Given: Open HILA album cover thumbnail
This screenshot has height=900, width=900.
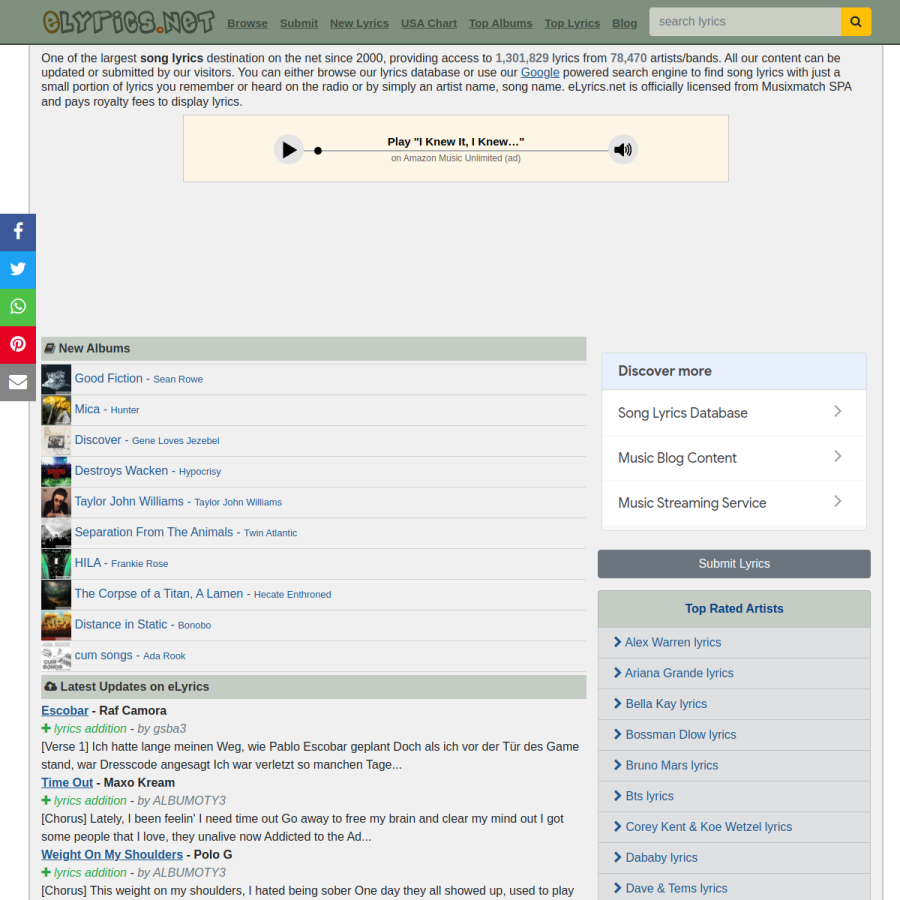Looking at the screenshot, I should click(56, 564).
